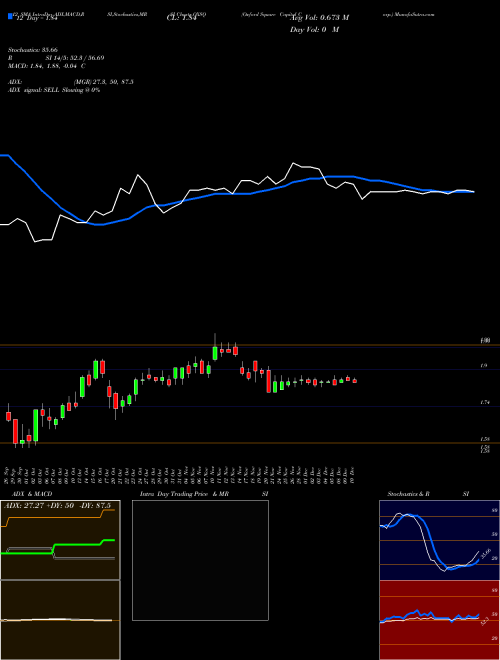Click the '33.66' value label on the Stochastics chart
The width and height of the screenshot is (500, 660).
coord(486,553)
